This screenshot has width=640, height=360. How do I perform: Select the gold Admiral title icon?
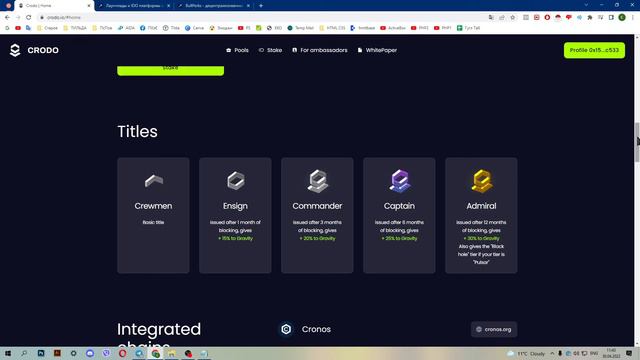point(482,181)
